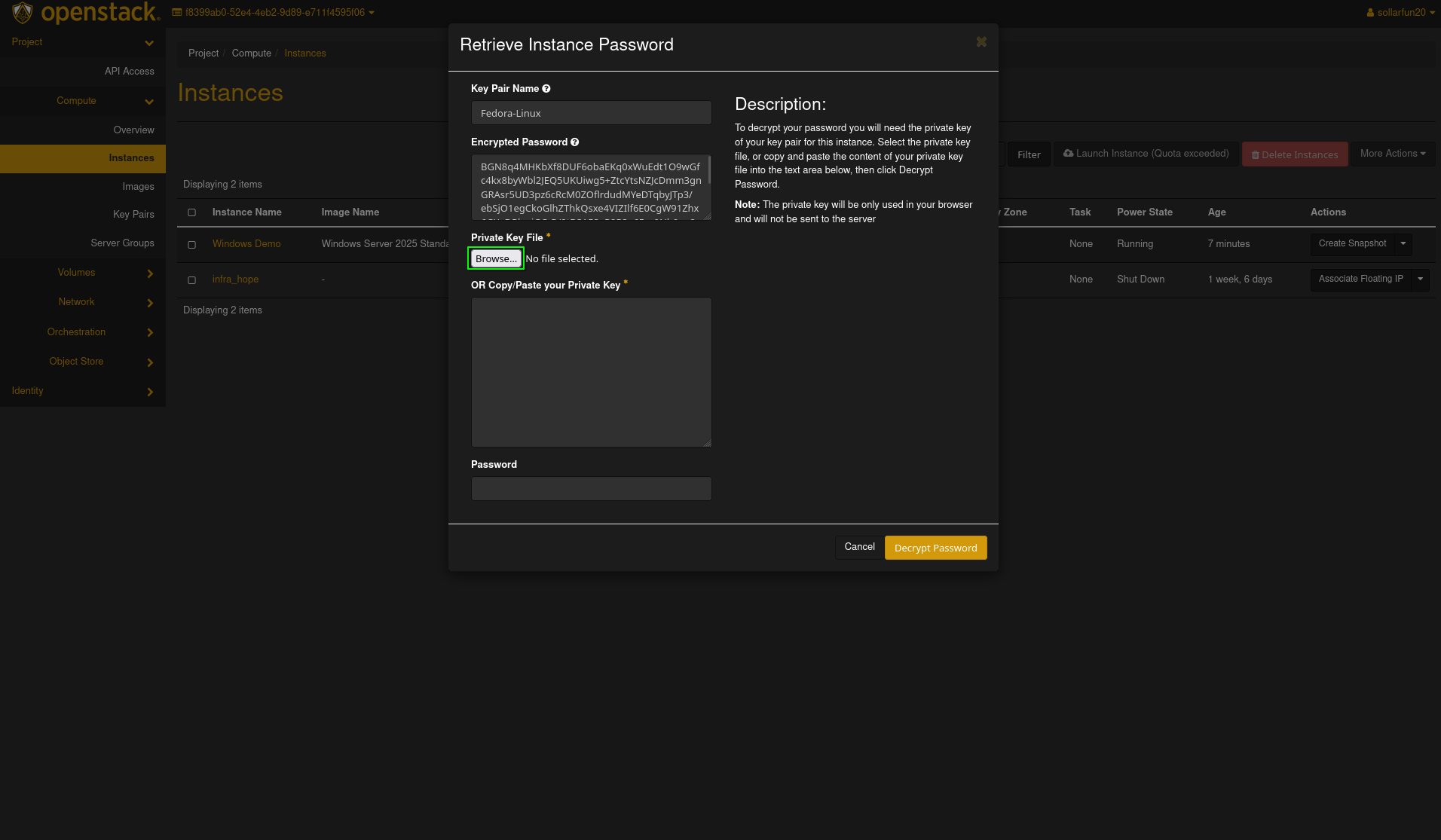Click into the private key text area
The height and width of the screenshot is (840, 1441).
(x=591, y=371)
